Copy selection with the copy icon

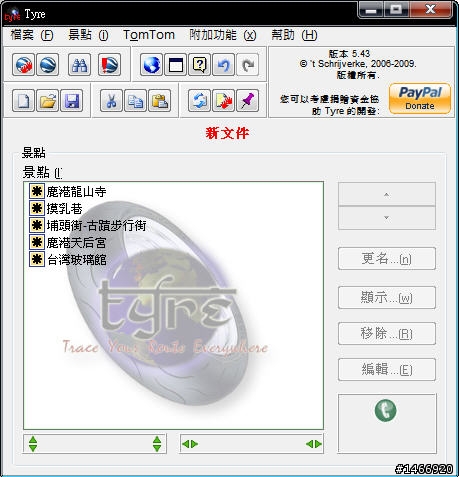tap(135, 100)
